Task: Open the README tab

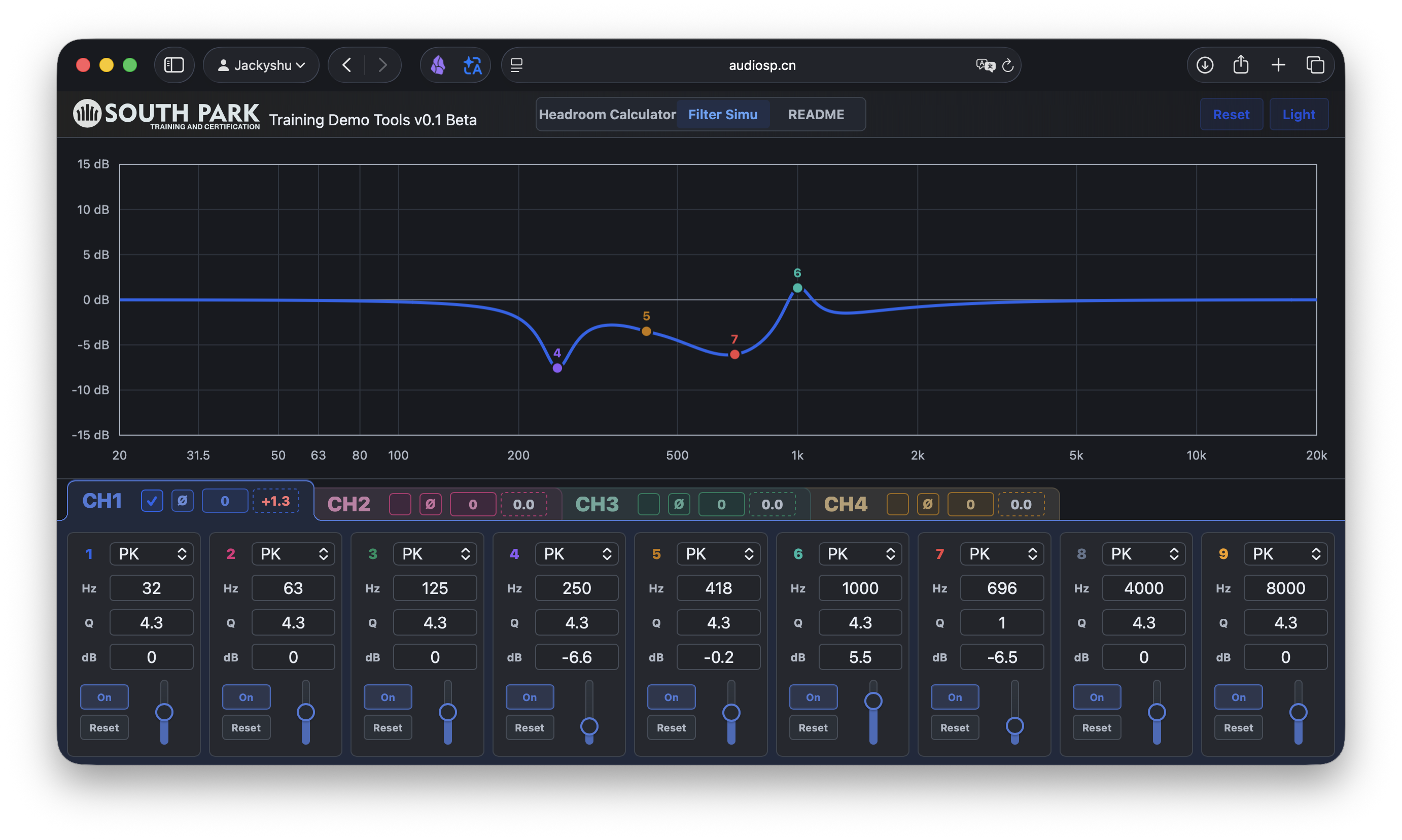Action: pyautogui.click(x=816, y=114)
